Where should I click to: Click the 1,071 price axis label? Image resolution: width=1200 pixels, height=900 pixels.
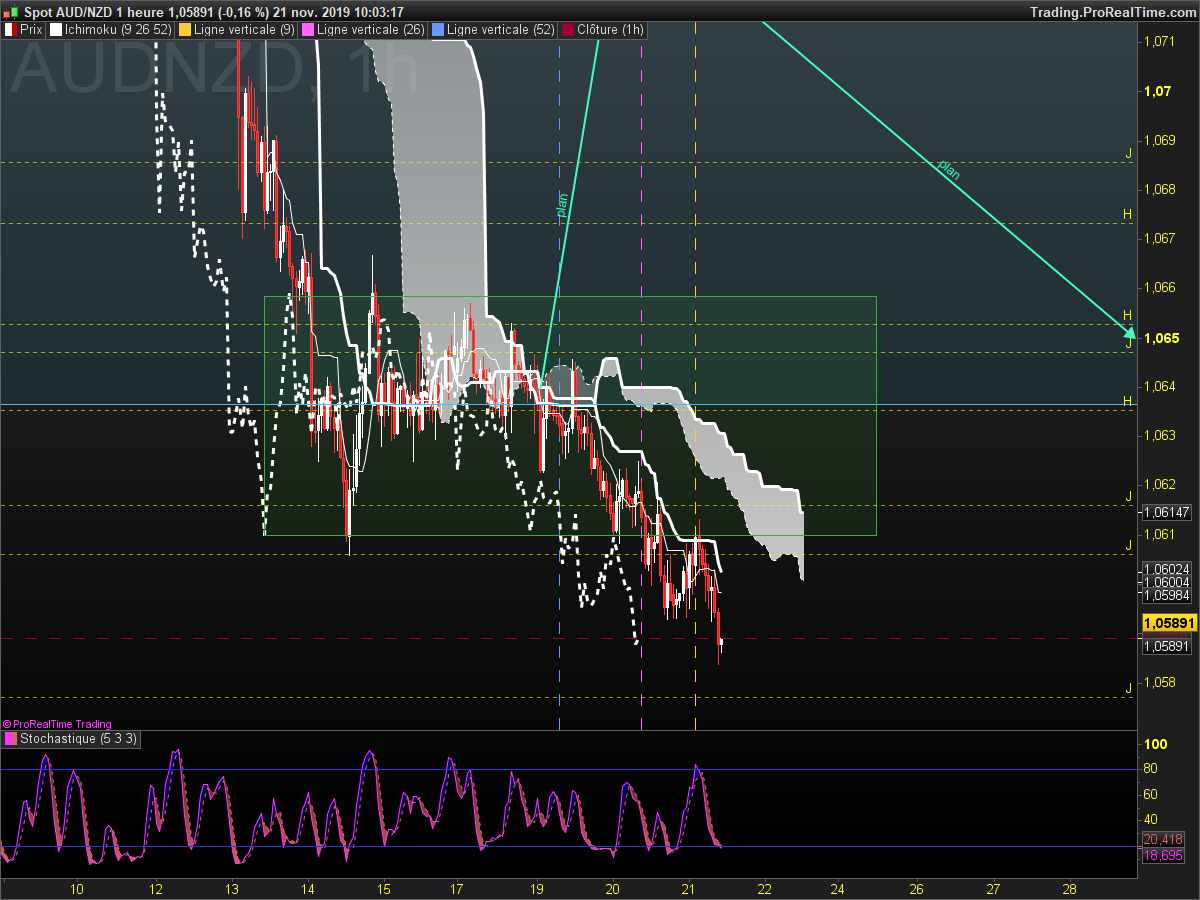1159,42
